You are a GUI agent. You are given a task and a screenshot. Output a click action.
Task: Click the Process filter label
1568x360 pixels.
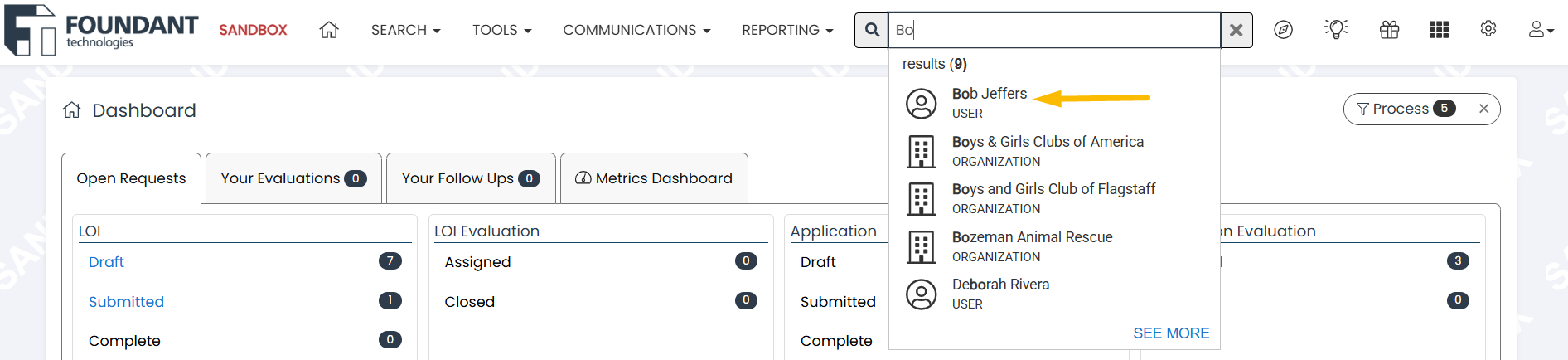point(1401,109)
